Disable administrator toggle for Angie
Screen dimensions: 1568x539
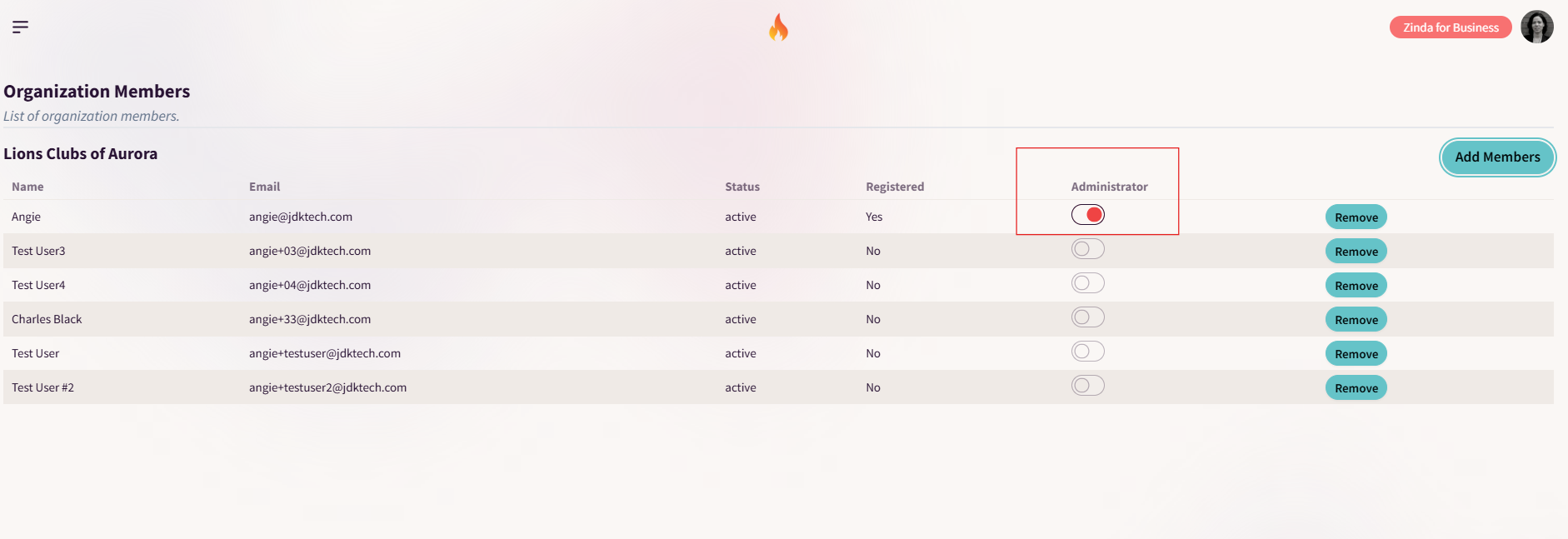coord(1088,215)
